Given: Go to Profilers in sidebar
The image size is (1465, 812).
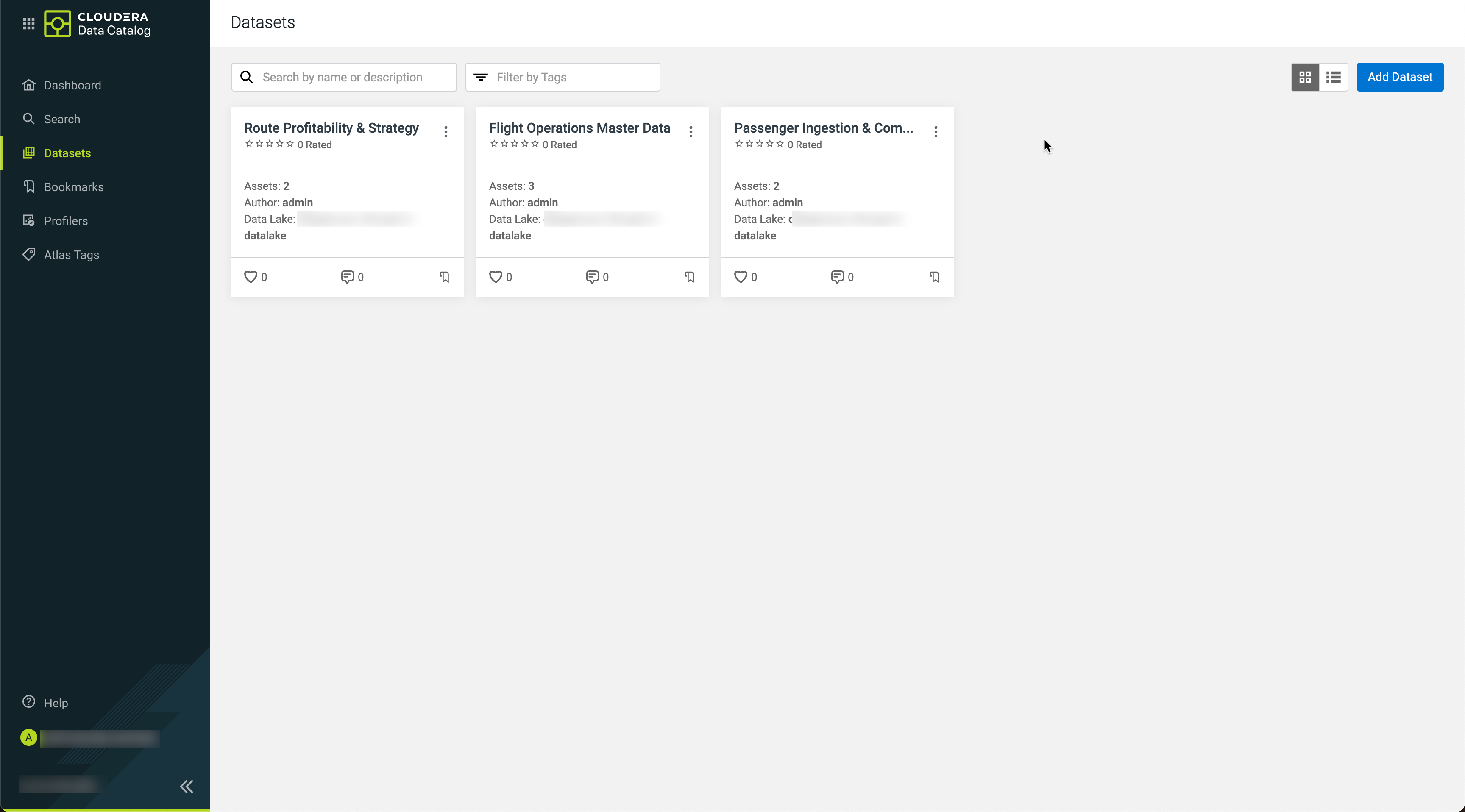Looking at the screenshot, I should pyautogui.click(x=65, y=221).
